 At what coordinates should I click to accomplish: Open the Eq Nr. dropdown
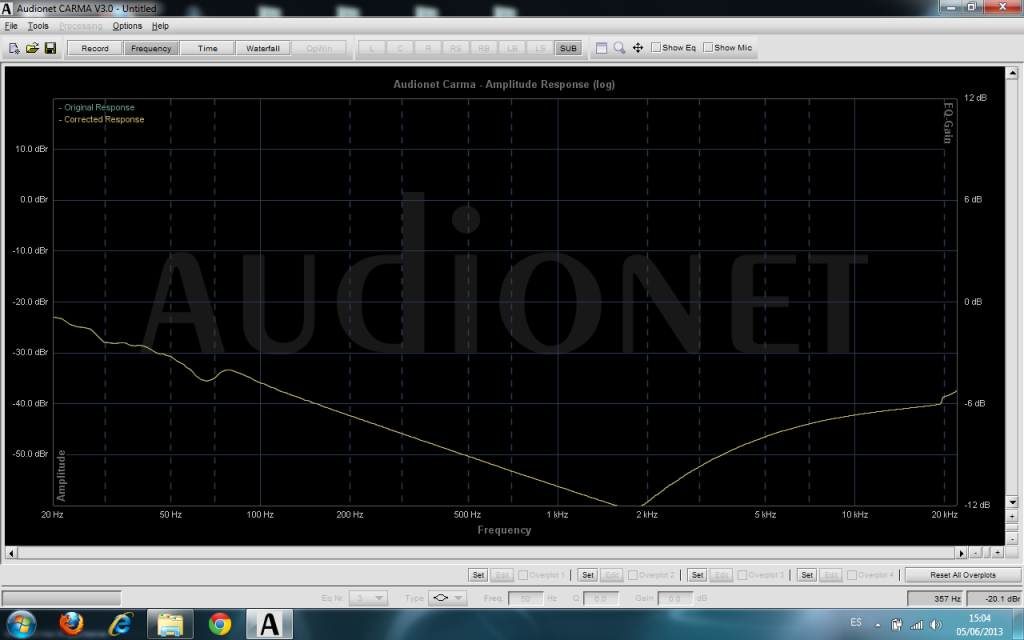368,598
